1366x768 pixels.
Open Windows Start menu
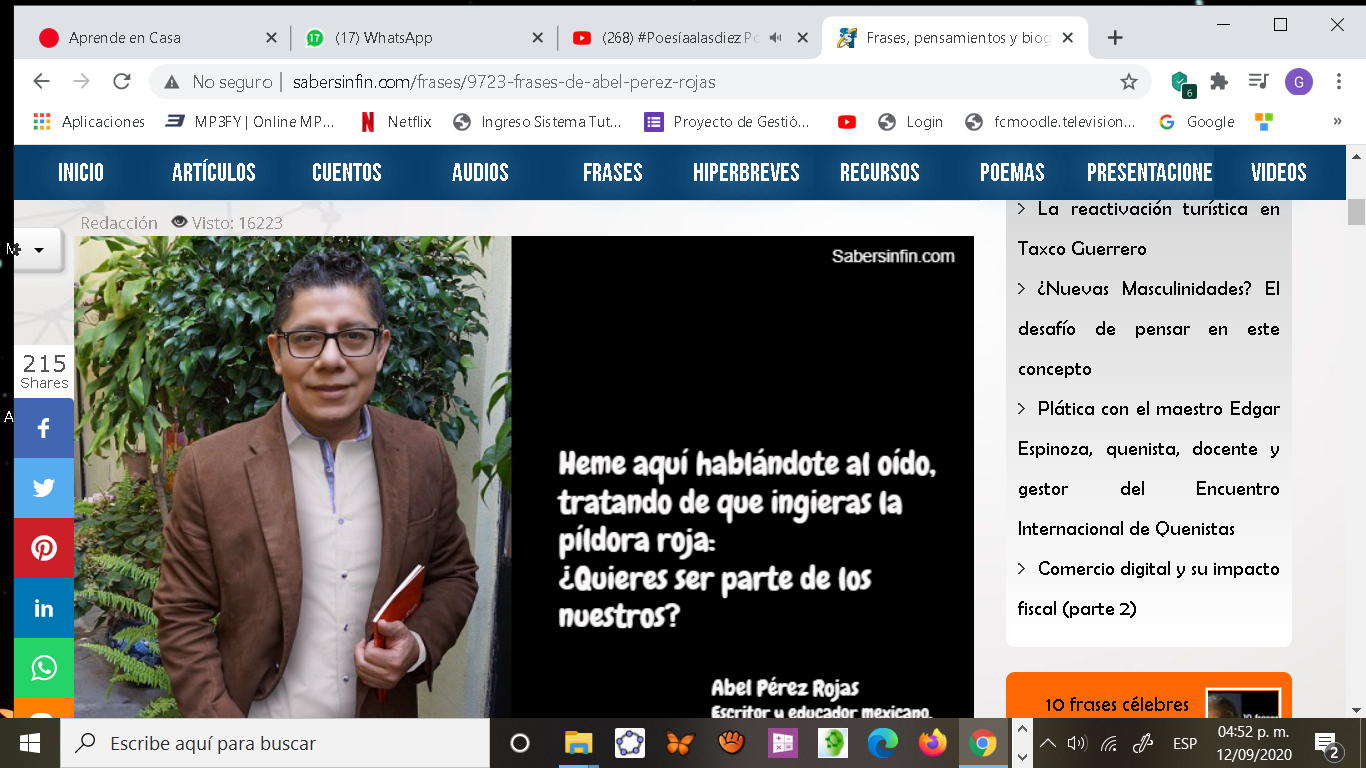coord(30,743)
